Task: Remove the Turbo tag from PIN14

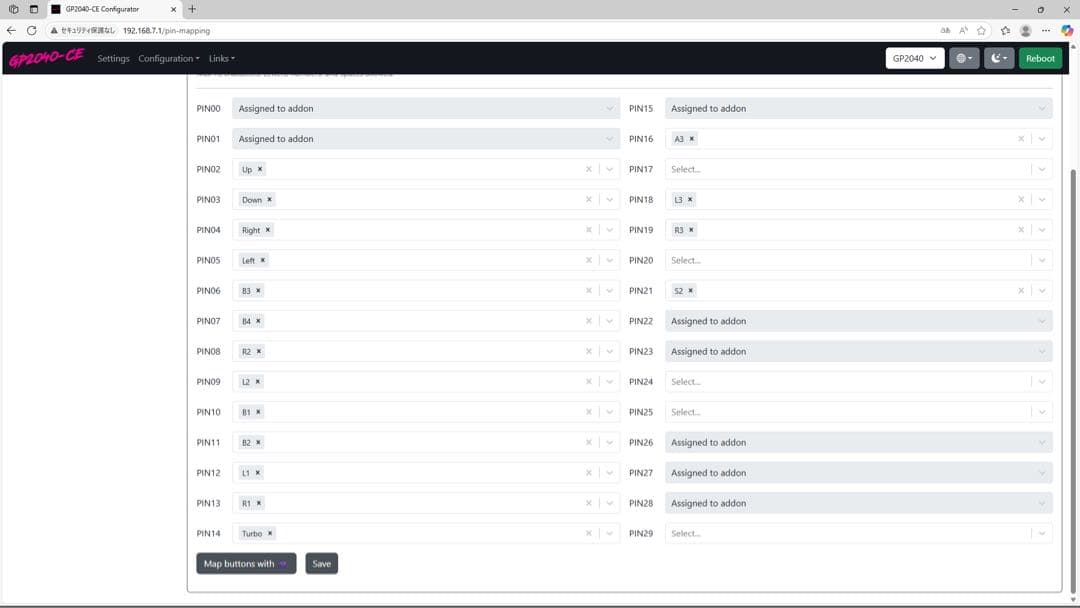Action: coord(270,534)
